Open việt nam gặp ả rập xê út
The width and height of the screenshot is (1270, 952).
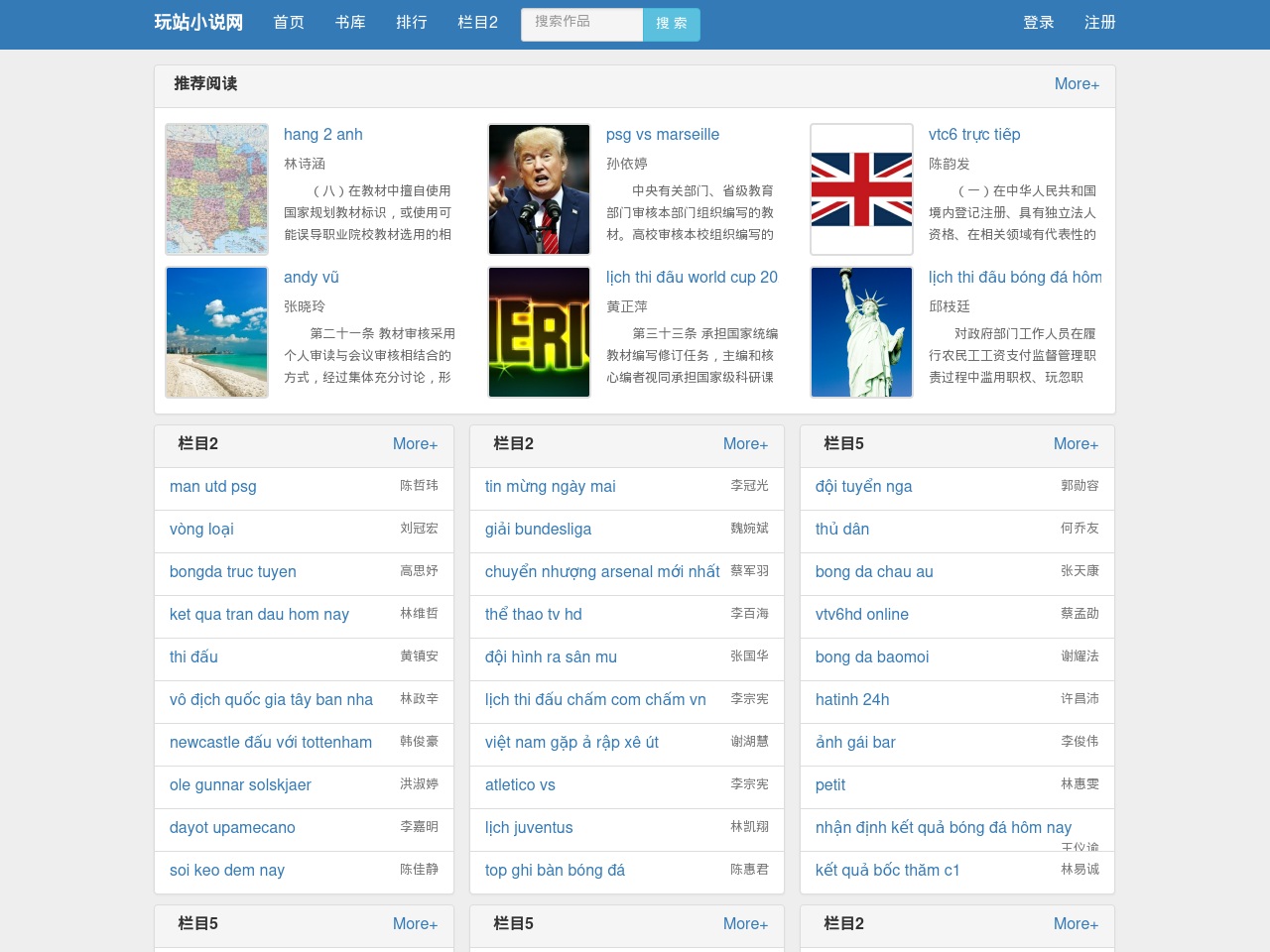571,743
